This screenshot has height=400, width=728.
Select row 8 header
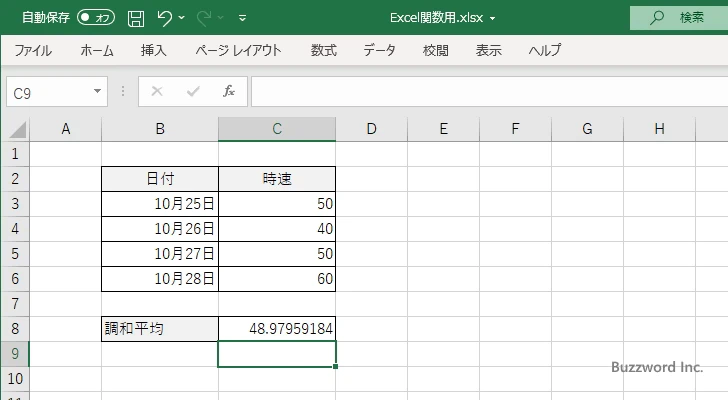[x=15, y=329]
